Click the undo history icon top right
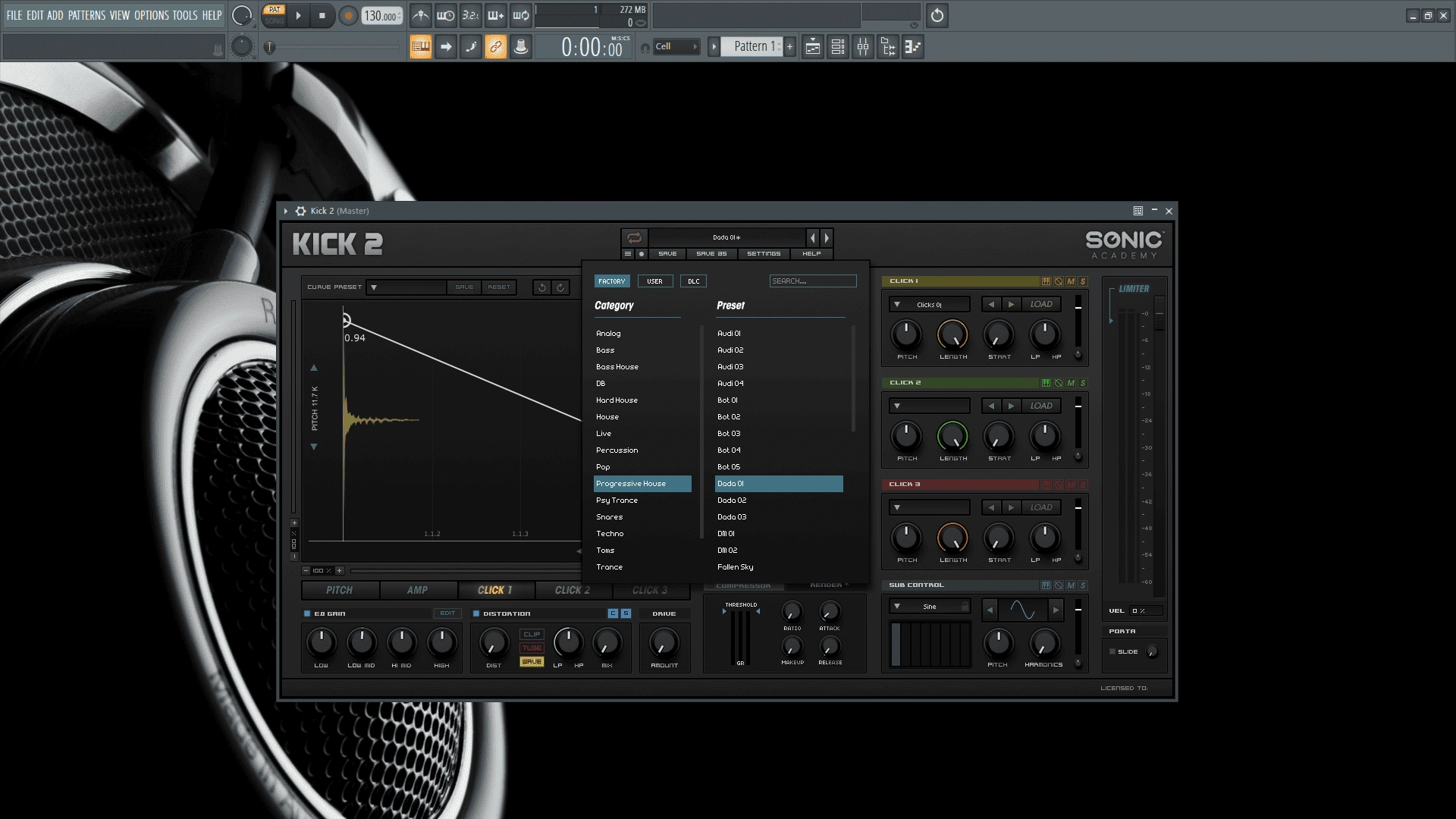 point(937,15)
